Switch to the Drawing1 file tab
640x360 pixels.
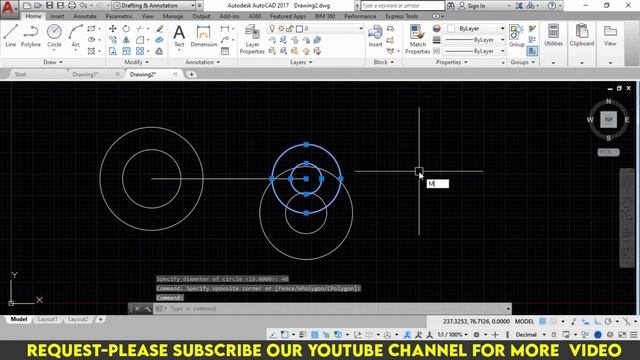coord(86,74)
